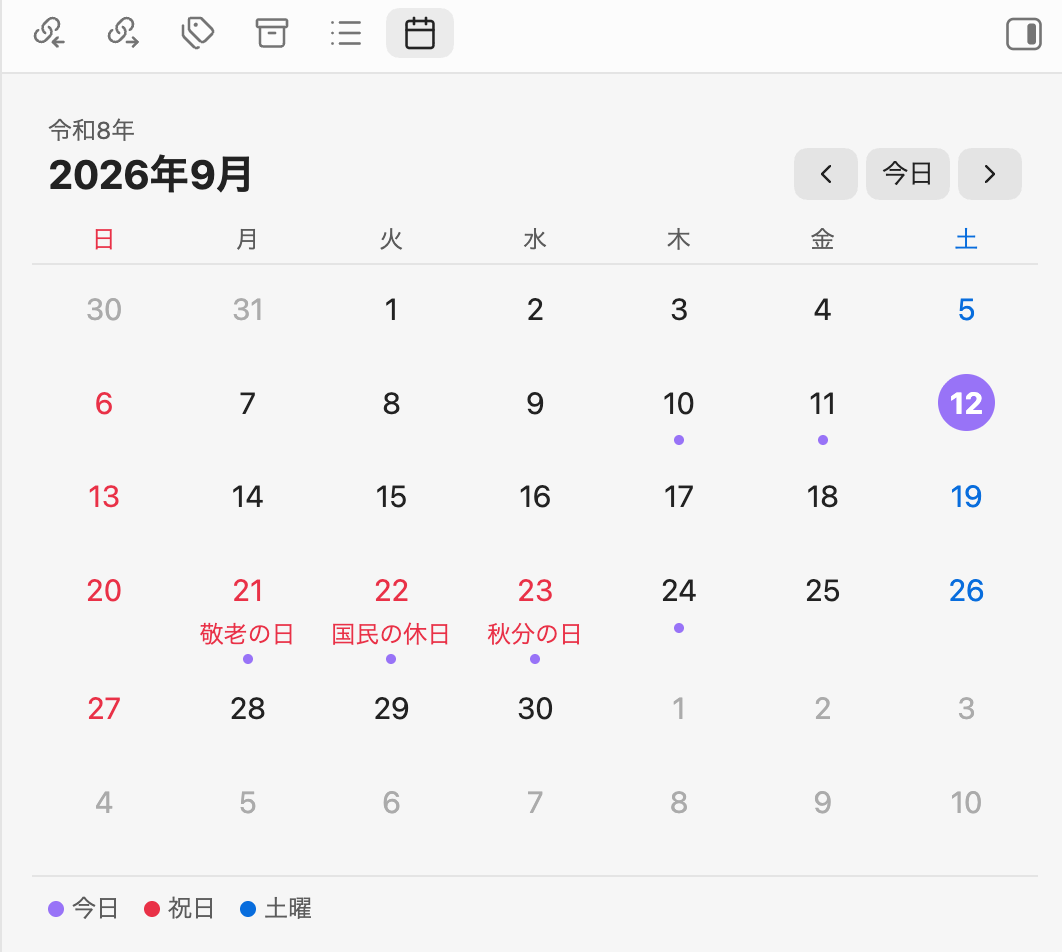1062x952 pixels.
Task: Select Saturday September 5
Action: click(966, 310)
